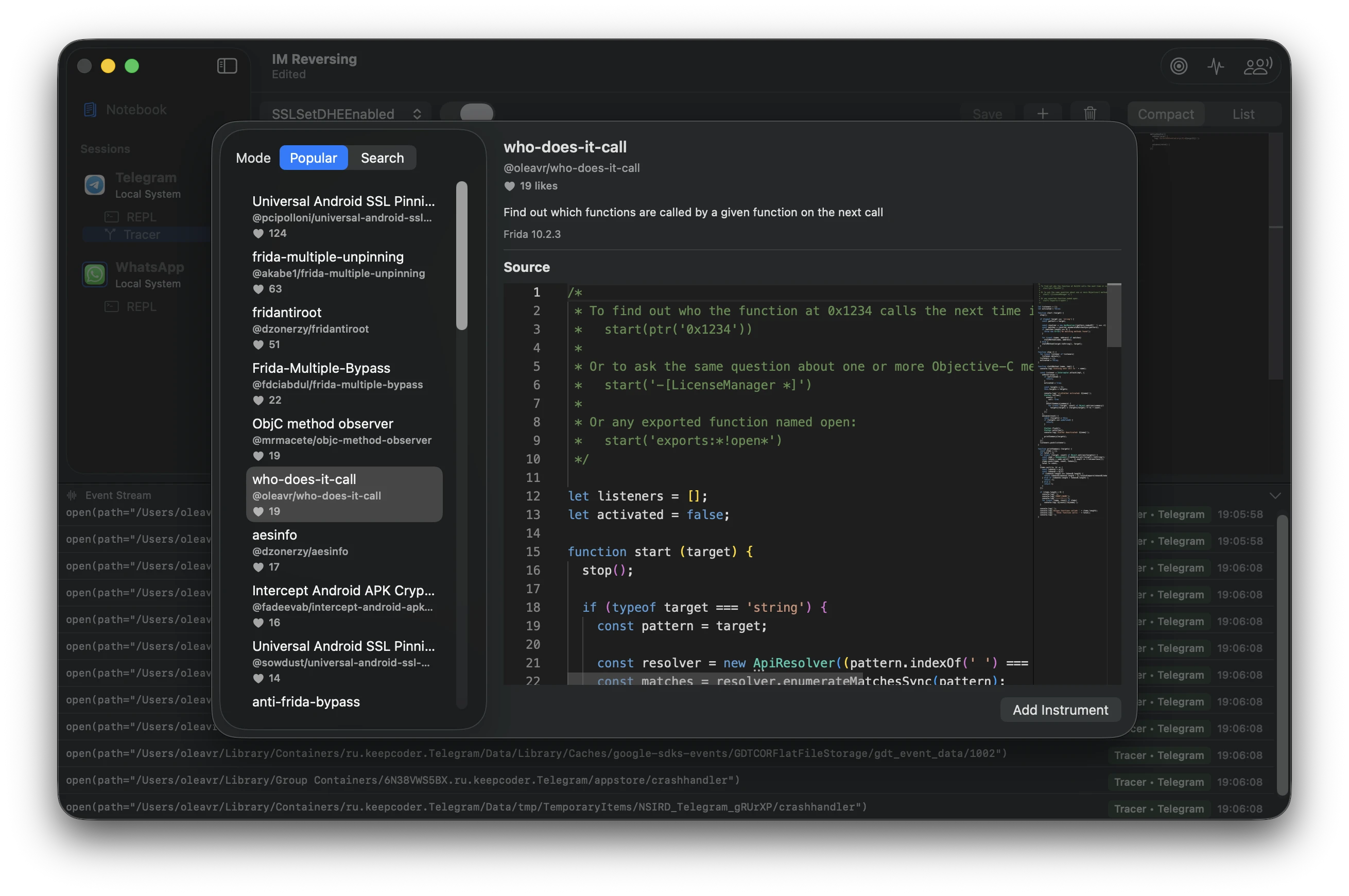Open the SSLSetDHEEnabled dropdown
Screen dimensions: 1349x896
345,113
